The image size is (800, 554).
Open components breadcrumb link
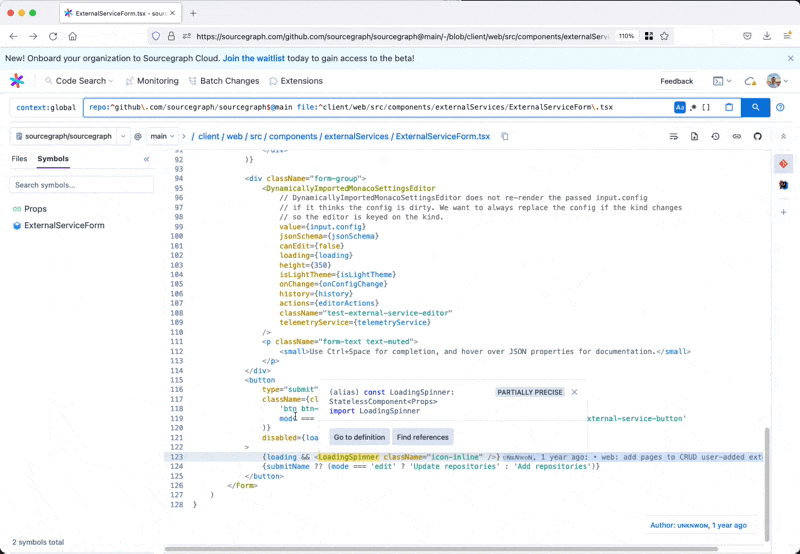pyautogui.click(x=293, y=136)
